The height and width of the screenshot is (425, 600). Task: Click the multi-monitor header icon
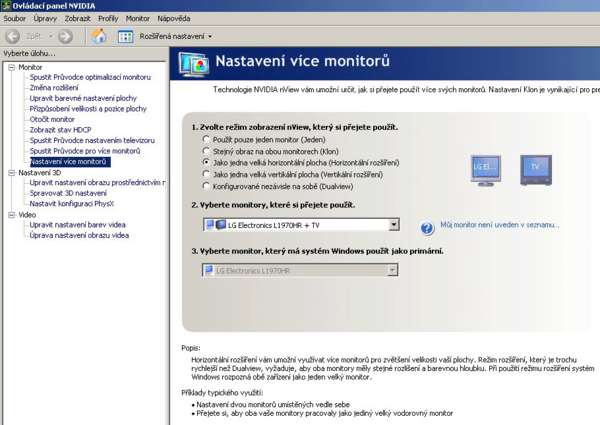click(194, 64)
